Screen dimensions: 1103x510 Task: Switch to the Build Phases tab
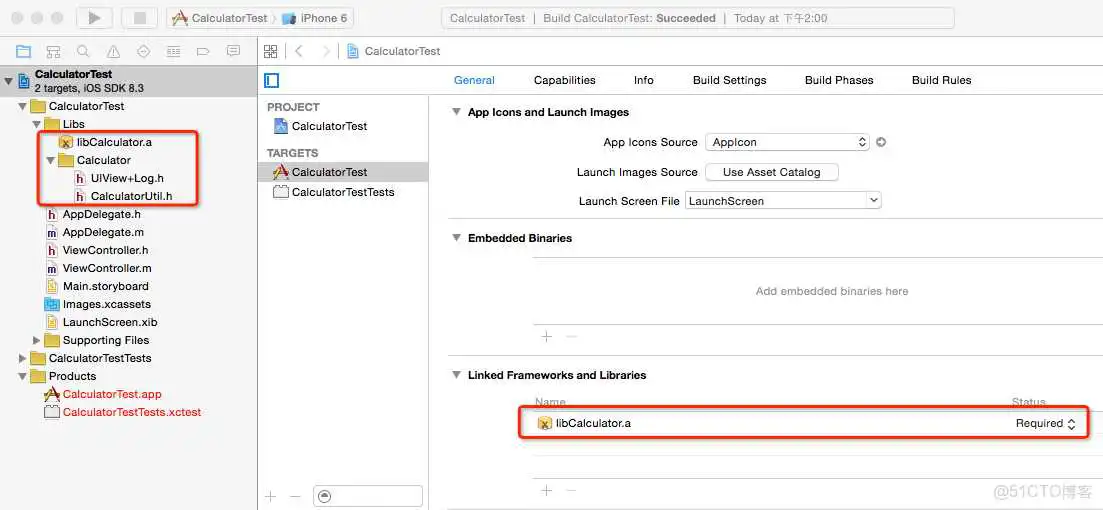pos(838,80)
